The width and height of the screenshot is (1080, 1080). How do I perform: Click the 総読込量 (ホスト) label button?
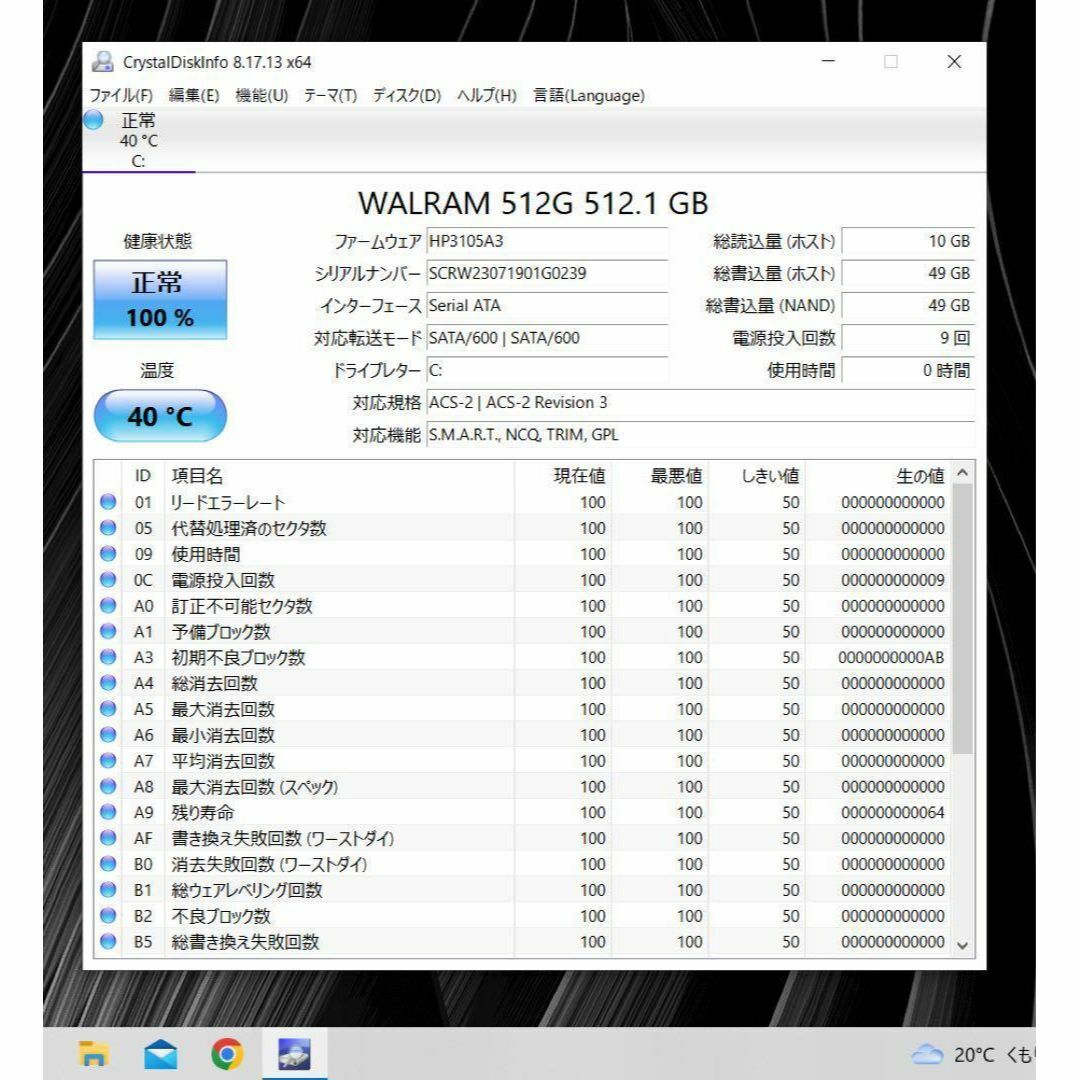click(x=774, y=241)
